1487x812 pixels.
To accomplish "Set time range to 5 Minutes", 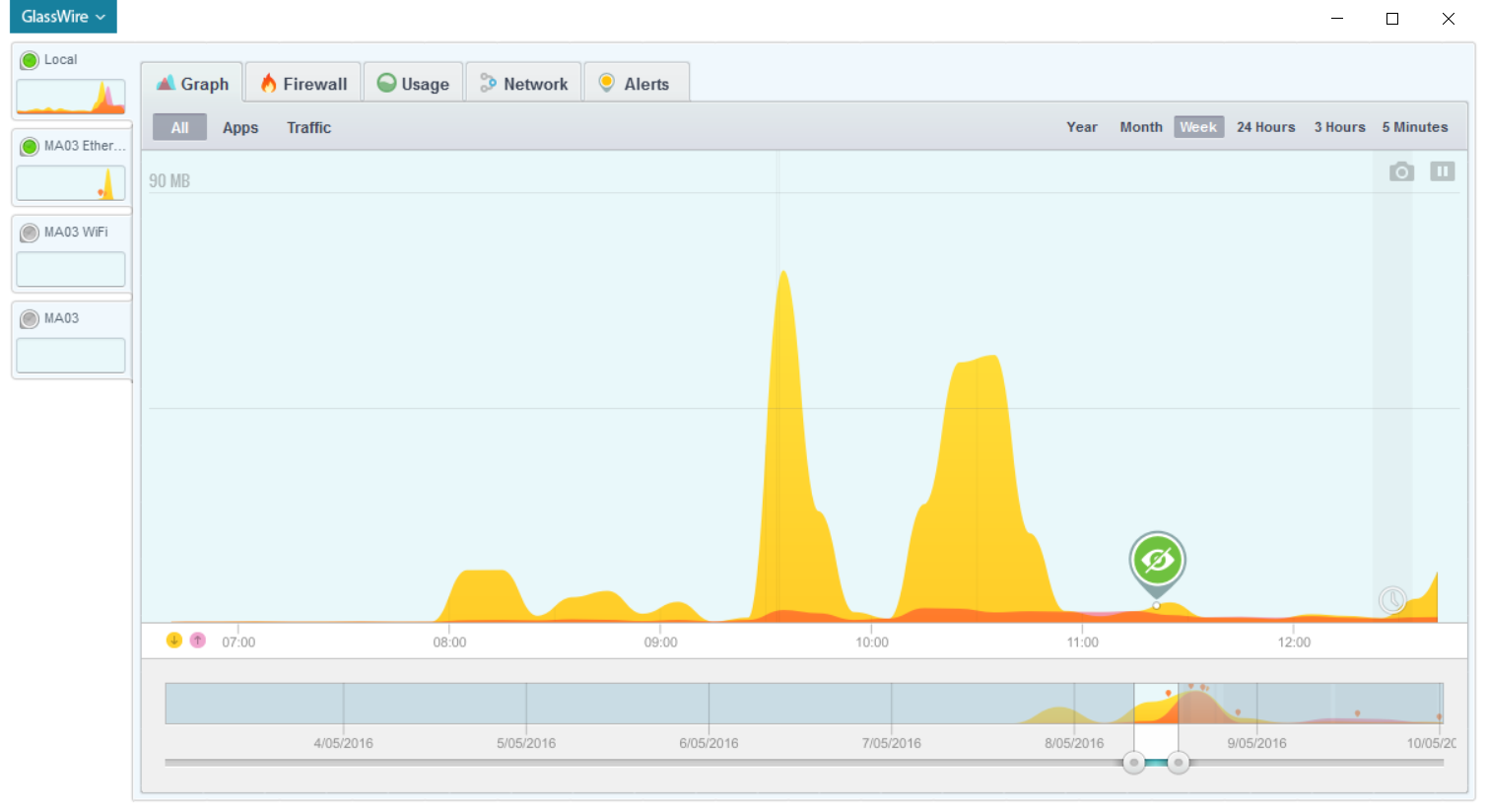I will point(1414,127).
